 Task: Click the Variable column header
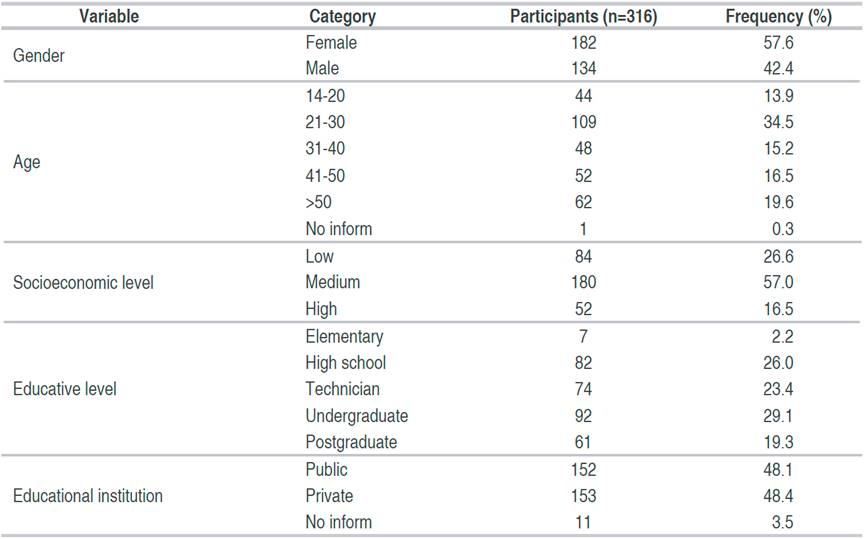(x=109, y=16)
